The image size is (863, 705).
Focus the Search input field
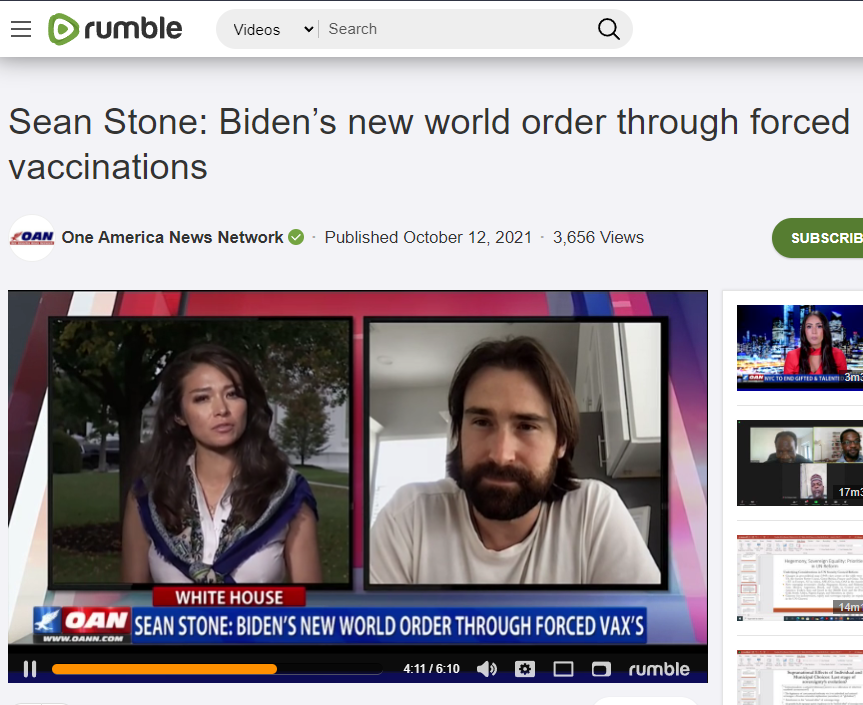click(x=457, y=29)
